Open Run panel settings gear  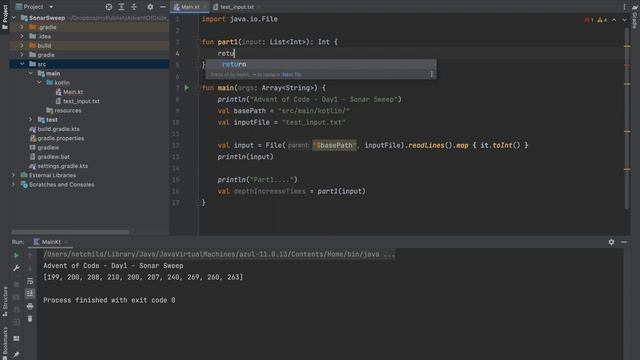pyautogui.click(x=611, y=242)
